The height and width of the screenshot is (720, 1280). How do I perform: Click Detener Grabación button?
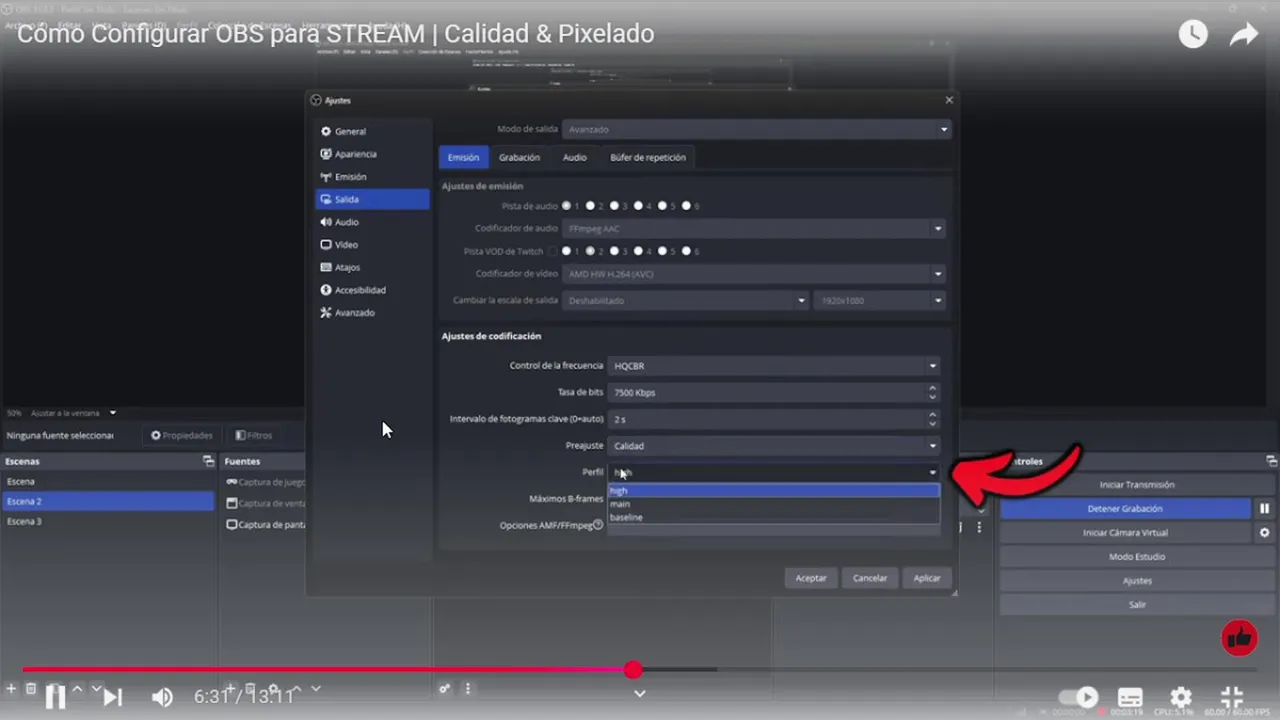pyautogui.click(x=1125, y=509)
